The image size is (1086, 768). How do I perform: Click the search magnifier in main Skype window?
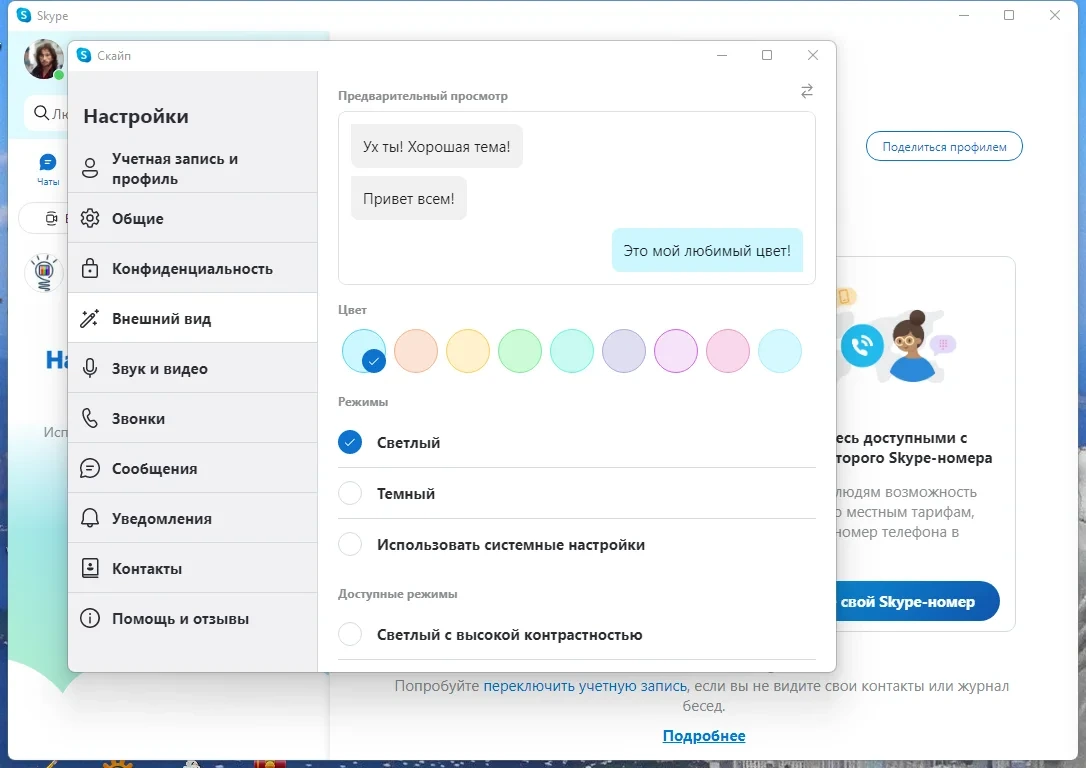(x=42, y=113)
